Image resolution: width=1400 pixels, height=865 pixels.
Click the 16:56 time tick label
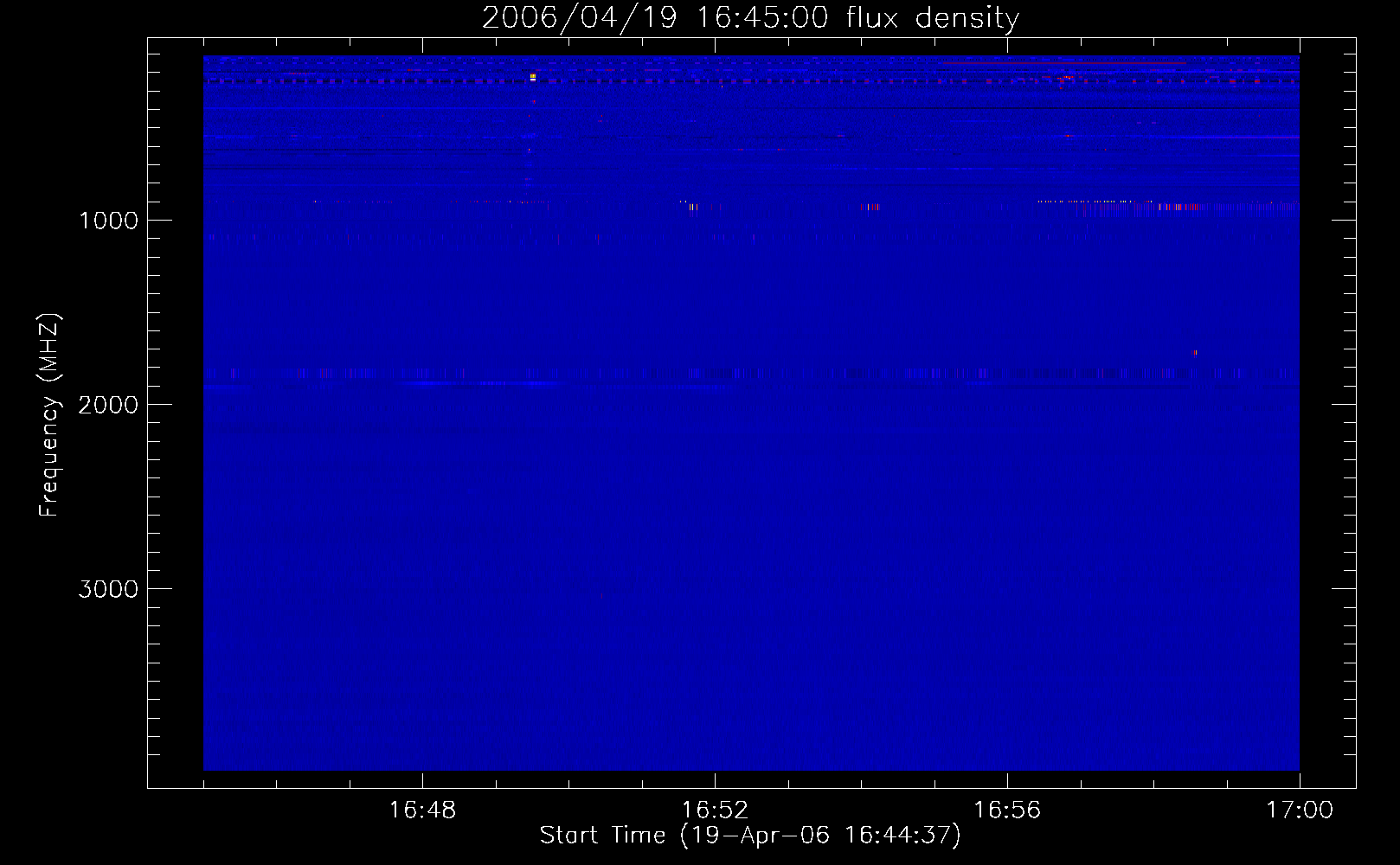click(1007, 811)
